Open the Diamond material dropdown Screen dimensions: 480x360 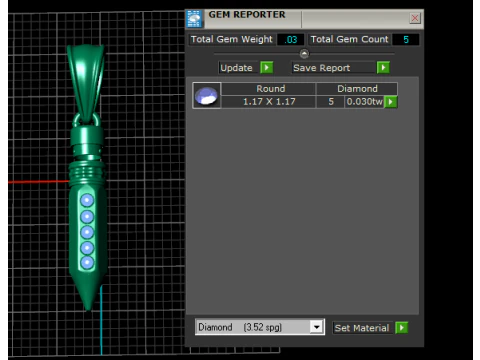coord(316,327)
